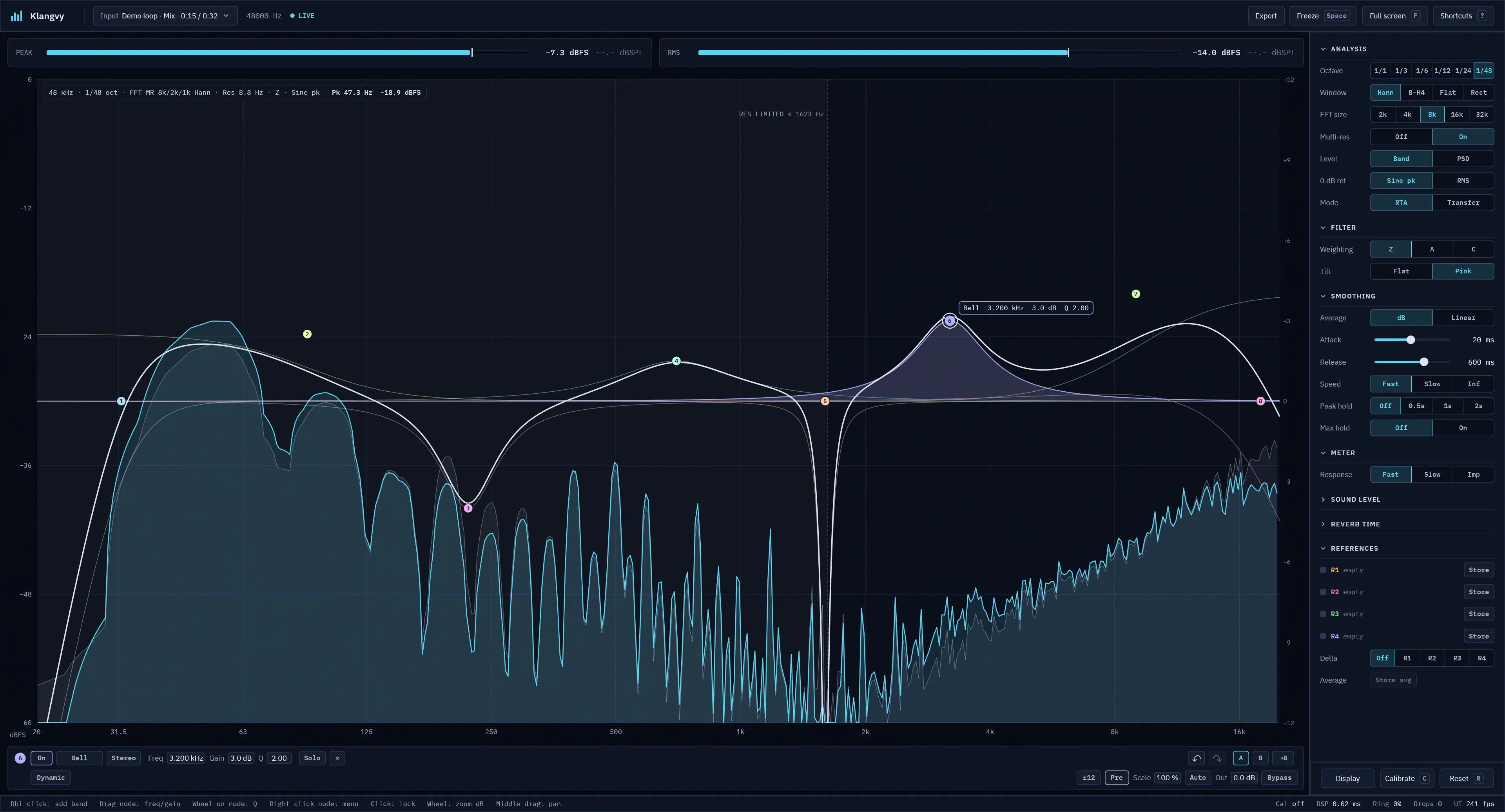Select EQ node 1 on the curve

121,401
